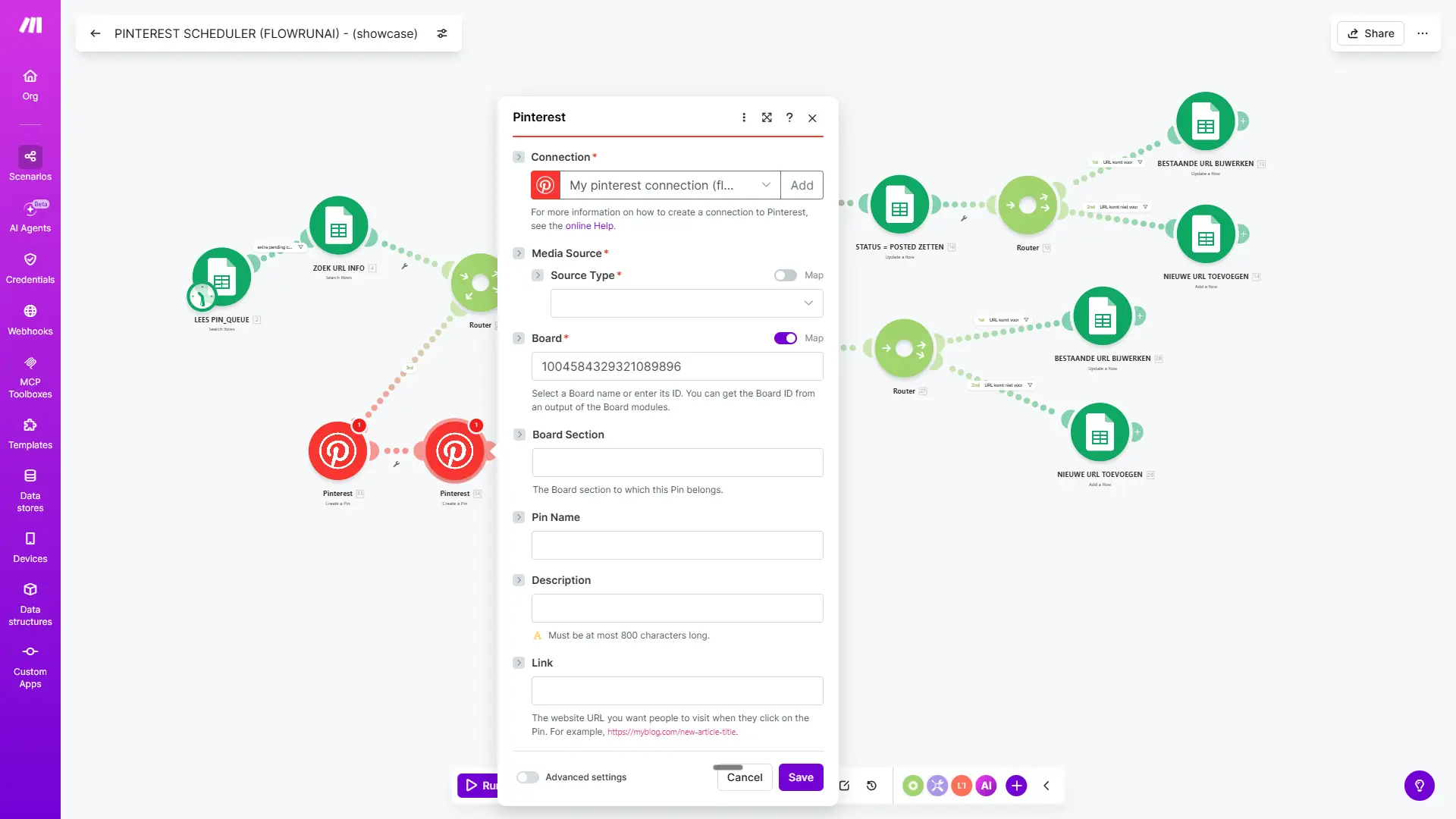Click the Description input field
The width and height of the screenshot is (1456, 819).
pos(677,608)
